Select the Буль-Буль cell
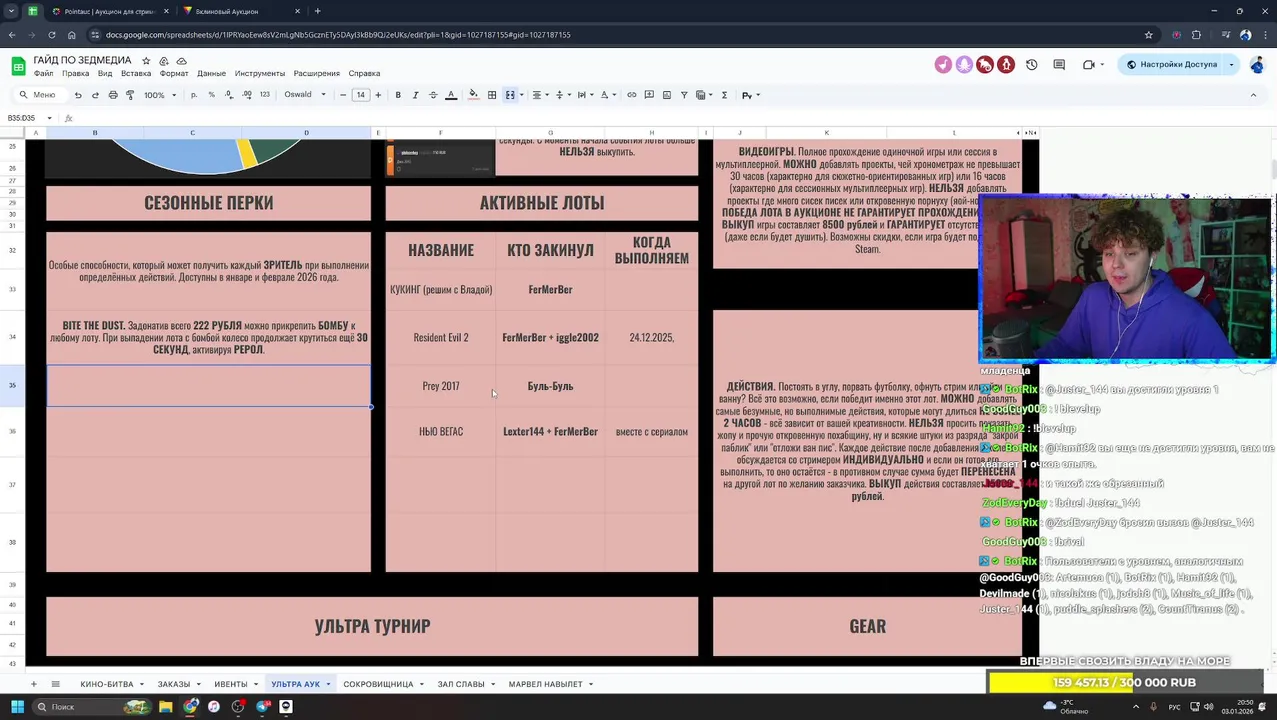The height and width of the screenshot is (720, 1277). (550, 386)
